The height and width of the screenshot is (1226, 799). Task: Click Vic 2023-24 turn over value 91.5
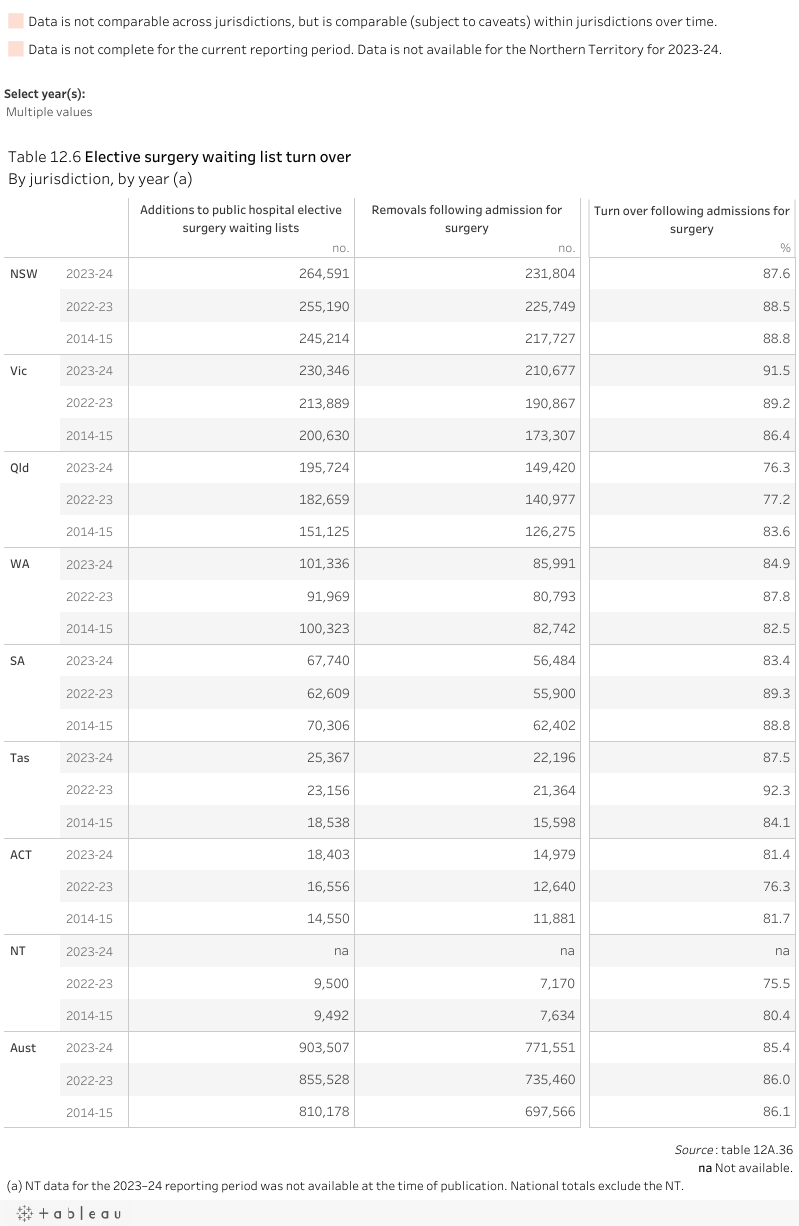pos(776,371)
